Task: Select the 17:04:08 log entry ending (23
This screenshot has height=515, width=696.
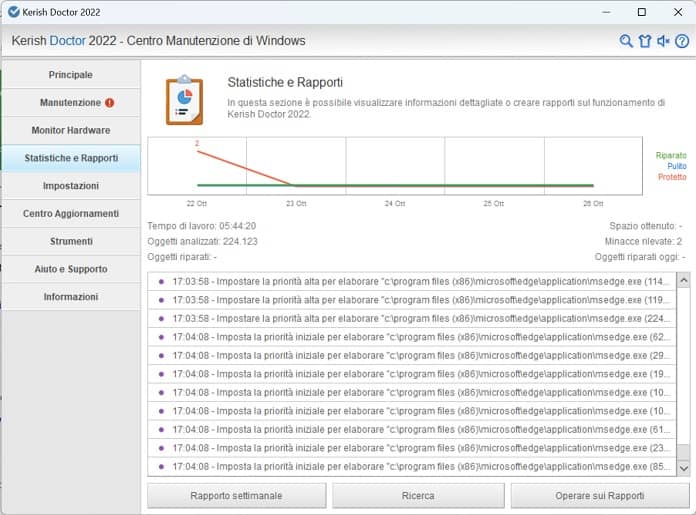Action: (x=411, y=448)
